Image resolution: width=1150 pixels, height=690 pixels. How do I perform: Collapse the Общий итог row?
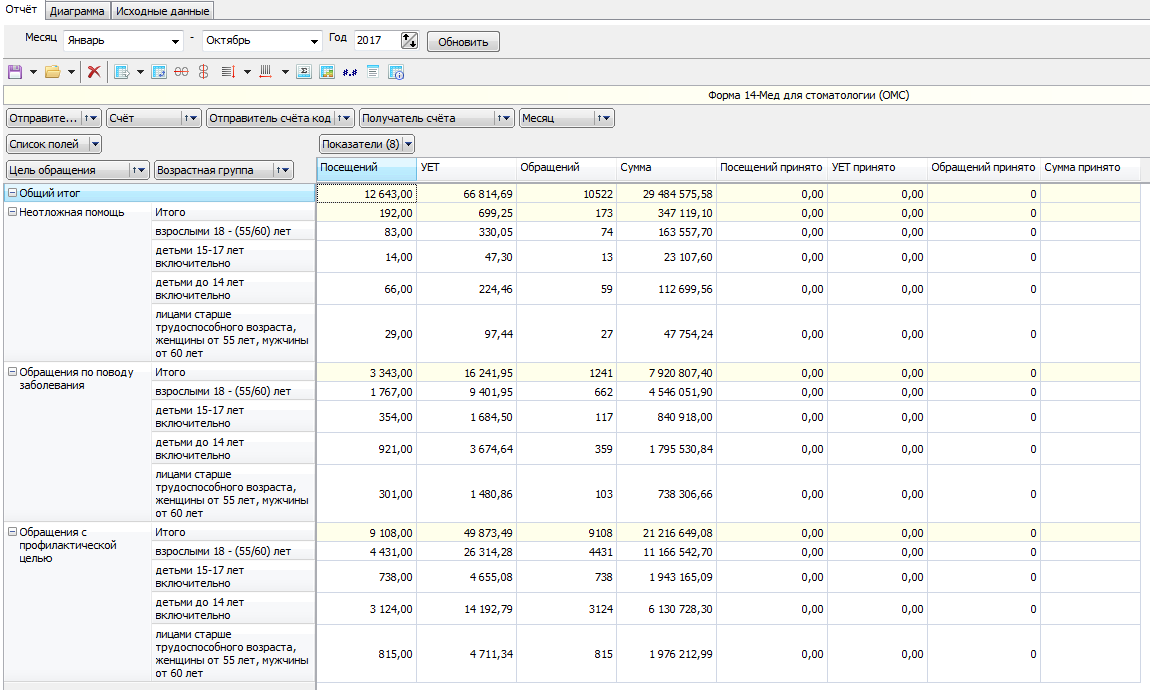coord(12,194)
